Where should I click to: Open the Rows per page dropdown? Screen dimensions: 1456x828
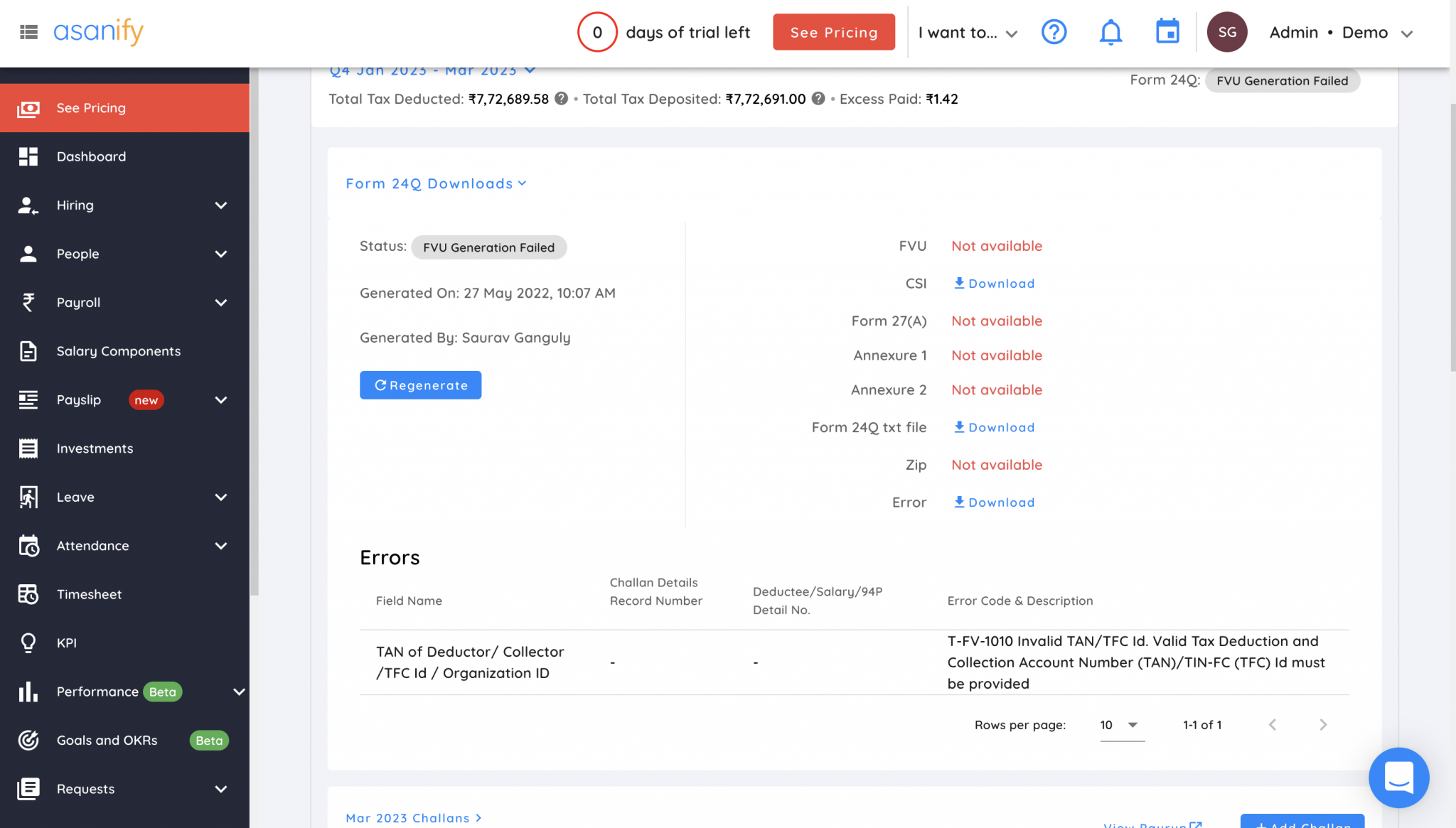[x=1120, y=725]
